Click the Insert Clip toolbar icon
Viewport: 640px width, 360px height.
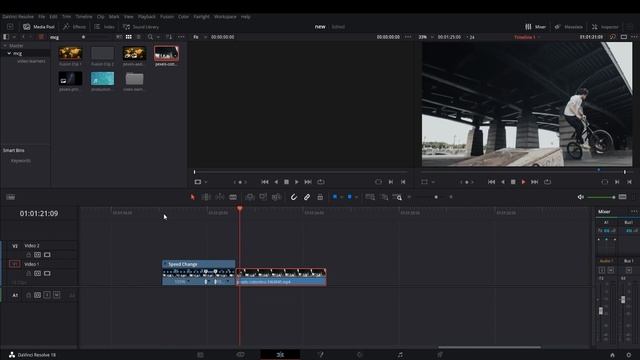[249, 197]
